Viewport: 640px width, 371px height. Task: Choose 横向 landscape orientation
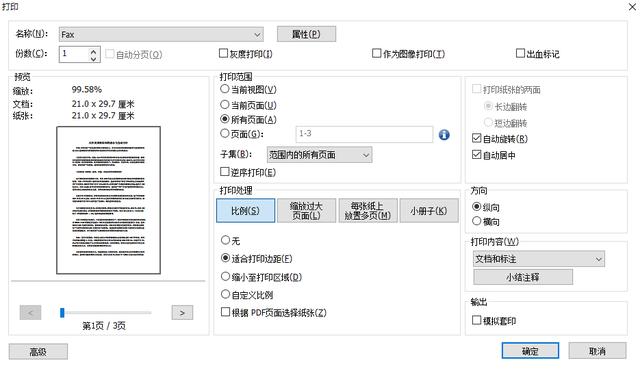[x=476, y=221]
